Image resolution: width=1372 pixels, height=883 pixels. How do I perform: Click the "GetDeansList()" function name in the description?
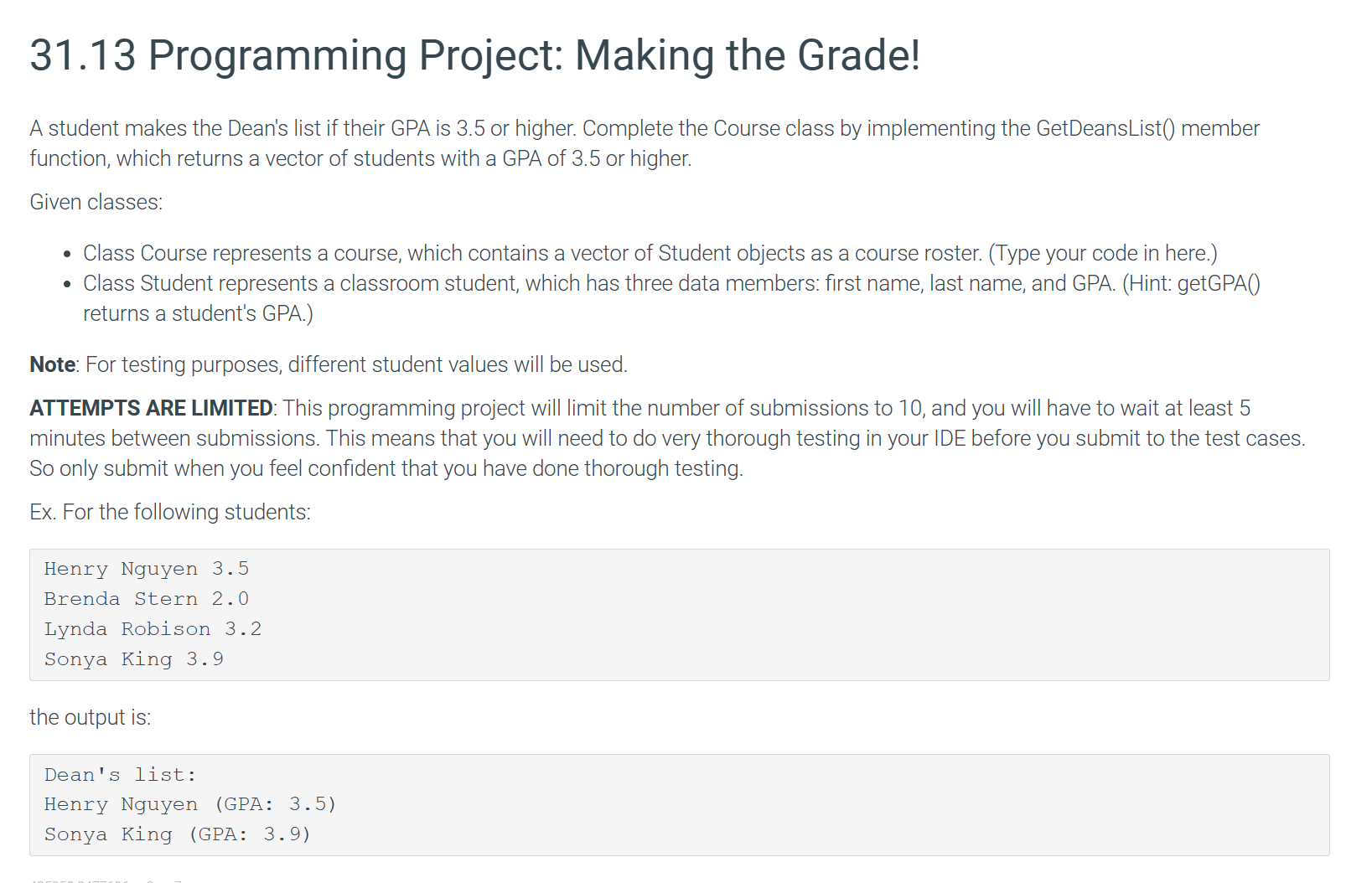(x=1105, y=128)
